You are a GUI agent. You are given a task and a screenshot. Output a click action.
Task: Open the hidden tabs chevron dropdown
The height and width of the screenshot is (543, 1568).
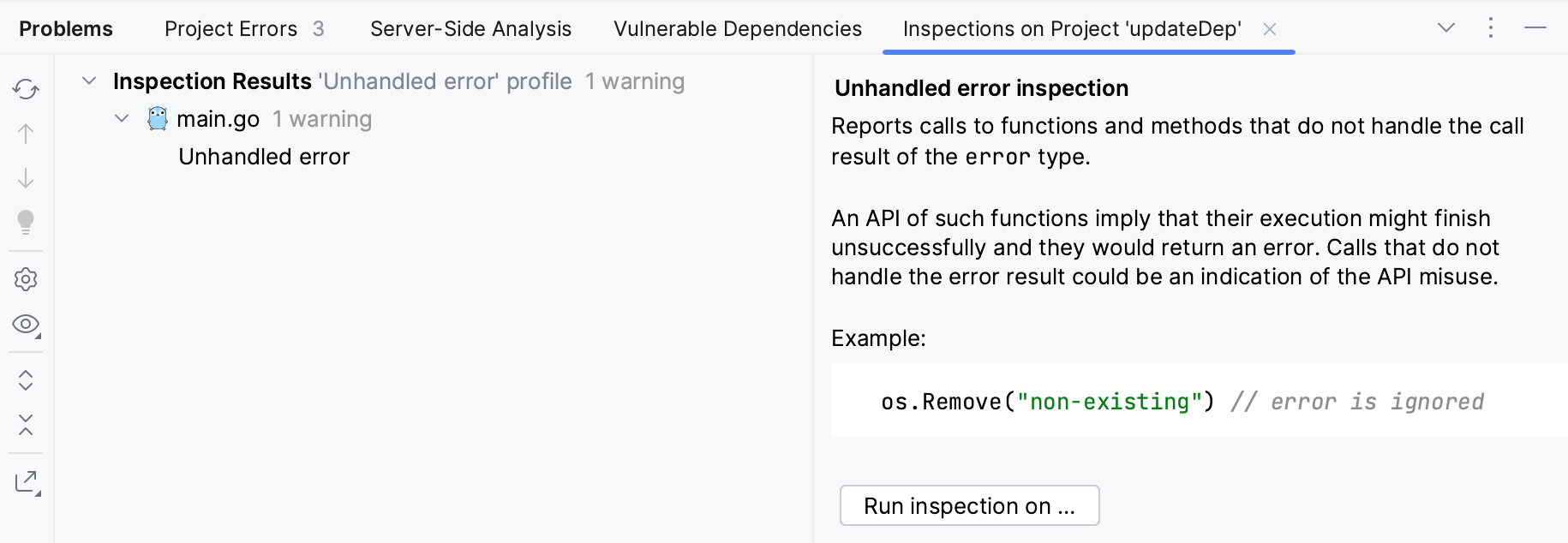[x=1445, y=27]
